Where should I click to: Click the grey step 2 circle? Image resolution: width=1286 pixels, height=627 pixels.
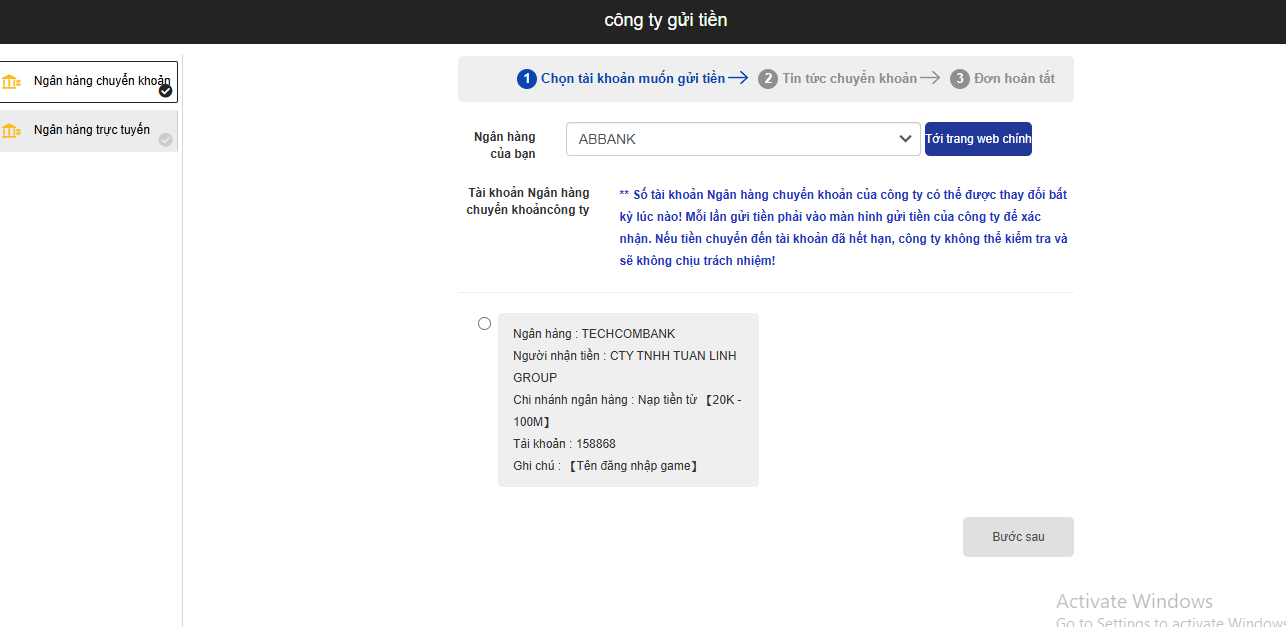tap(768, 79)
